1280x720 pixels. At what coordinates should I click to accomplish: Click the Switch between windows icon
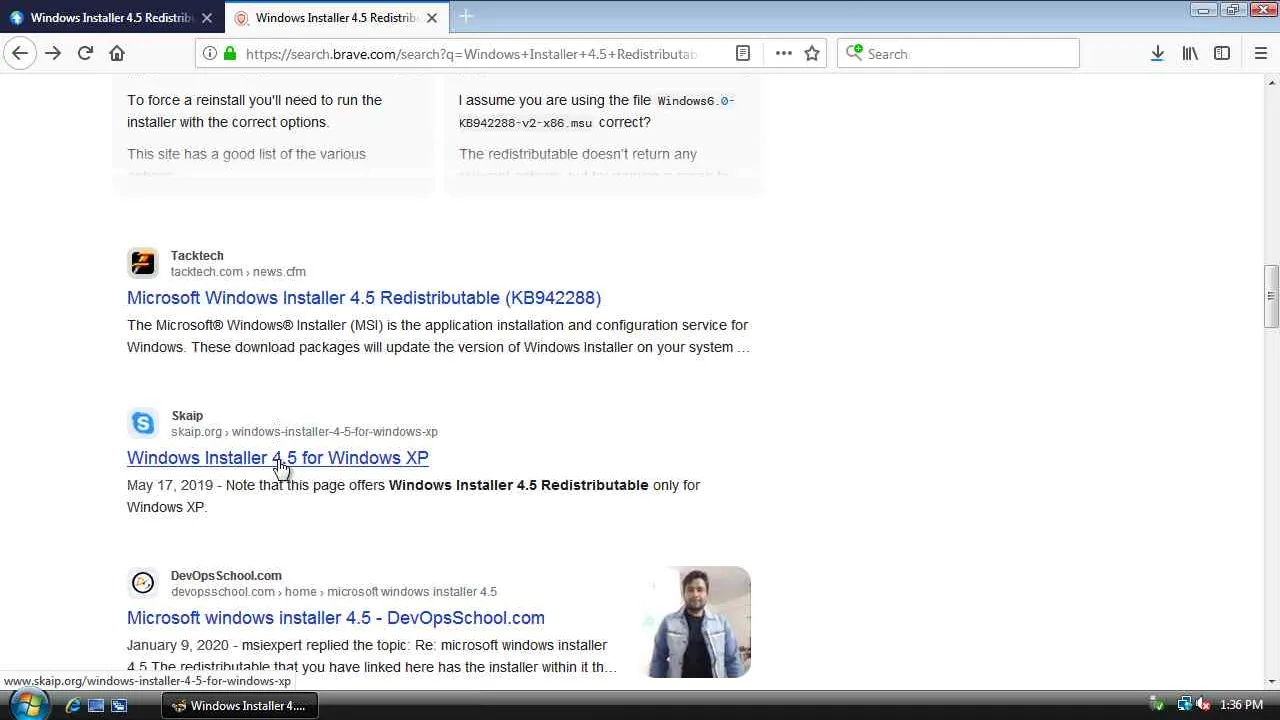tap(119, 705)
